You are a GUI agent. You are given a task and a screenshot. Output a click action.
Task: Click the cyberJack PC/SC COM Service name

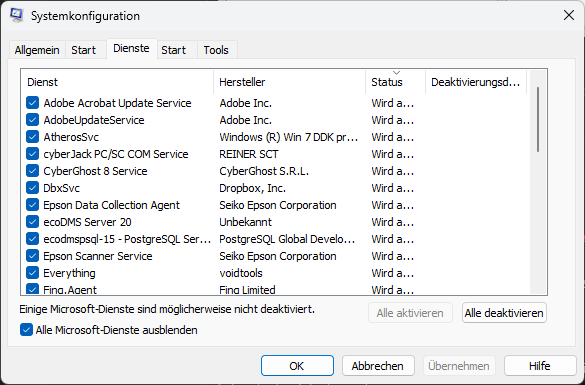click(x=116, y=154)
